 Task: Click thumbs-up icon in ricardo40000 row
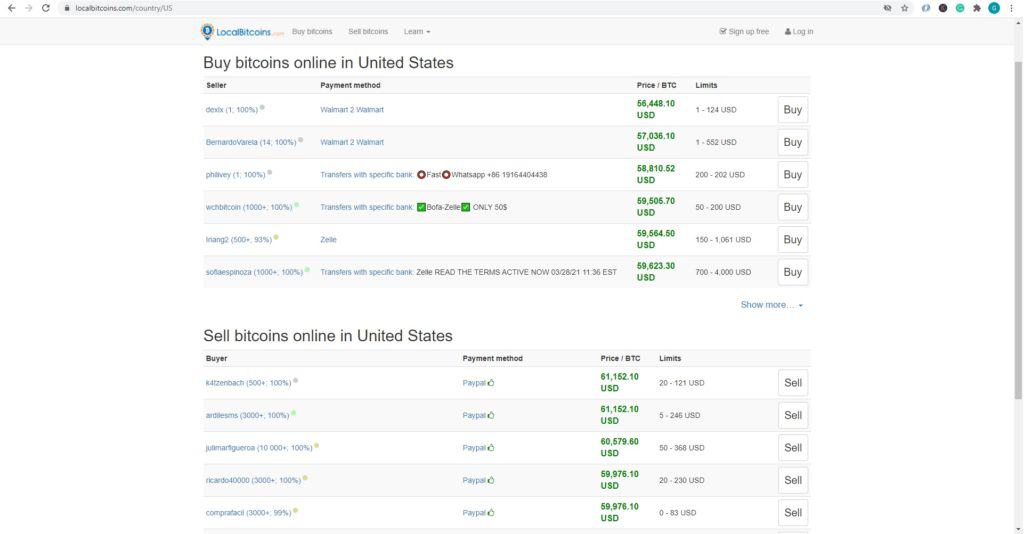pyautogui.click(x=491, y=480)
